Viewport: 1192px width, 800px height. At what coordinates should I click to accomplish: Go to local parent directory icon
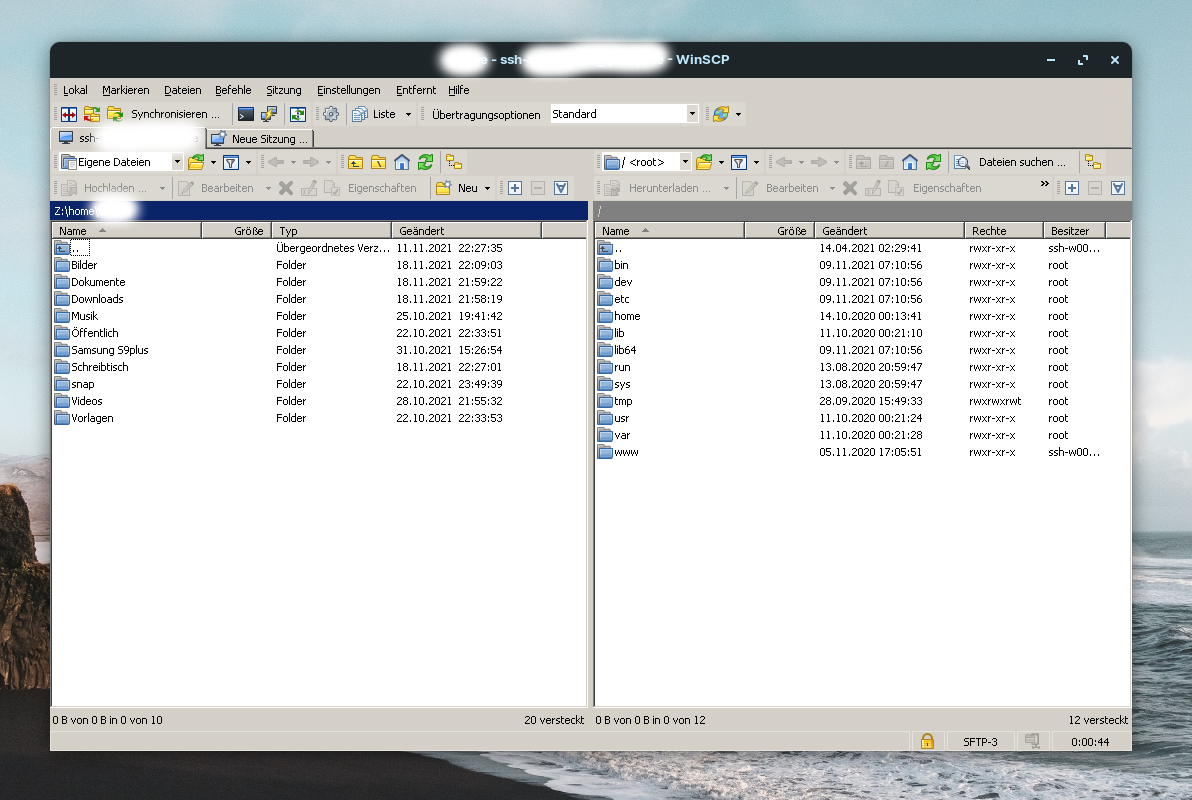click(355, 162)
